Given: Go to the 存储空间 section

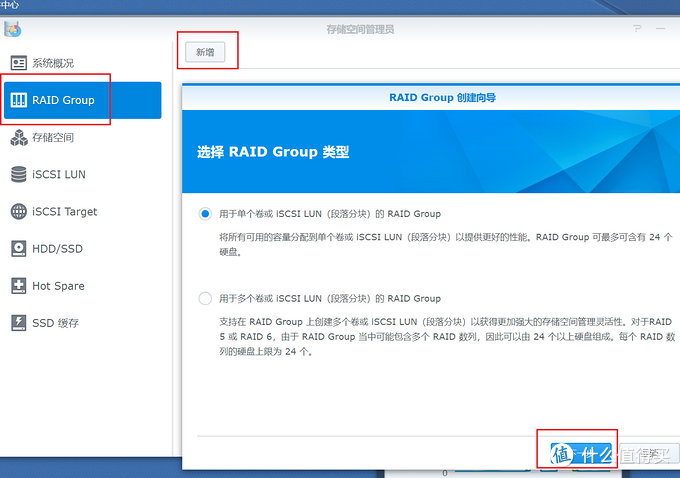Looking at the screenshot, I should pos(82,138).
